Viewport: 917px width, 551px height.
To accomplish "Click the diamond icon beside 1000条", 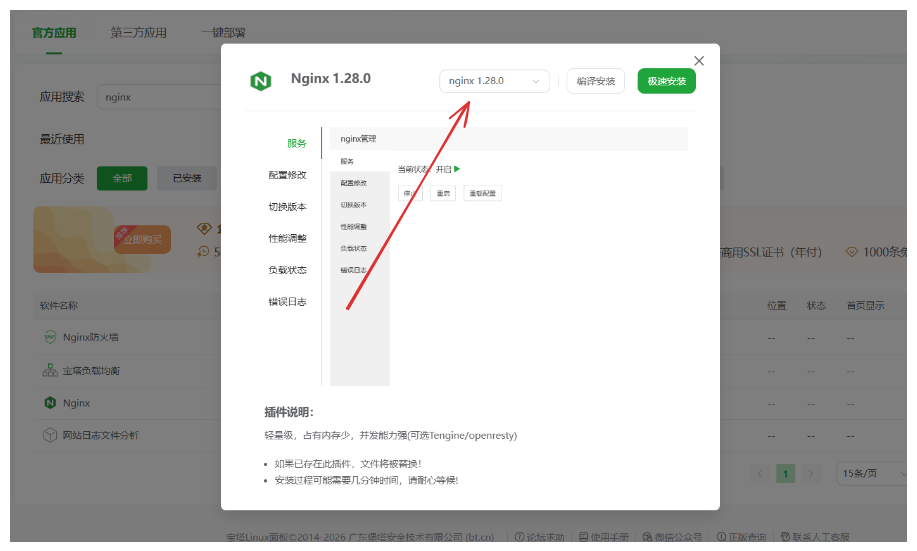I will [852, 253].
